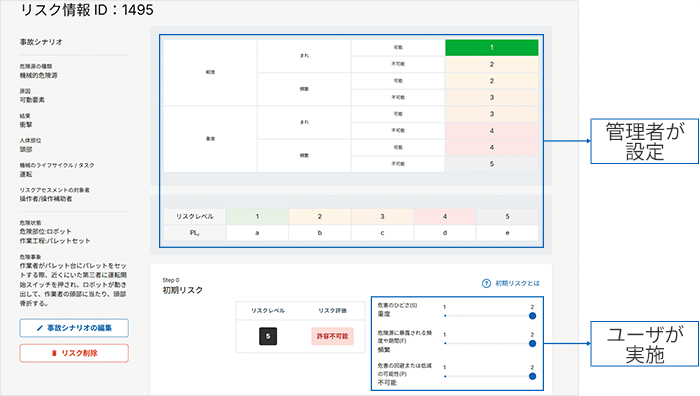Open the 初期リスクとは help link
Viewport: 700px width, 396px height.
(x=511, y=283)
